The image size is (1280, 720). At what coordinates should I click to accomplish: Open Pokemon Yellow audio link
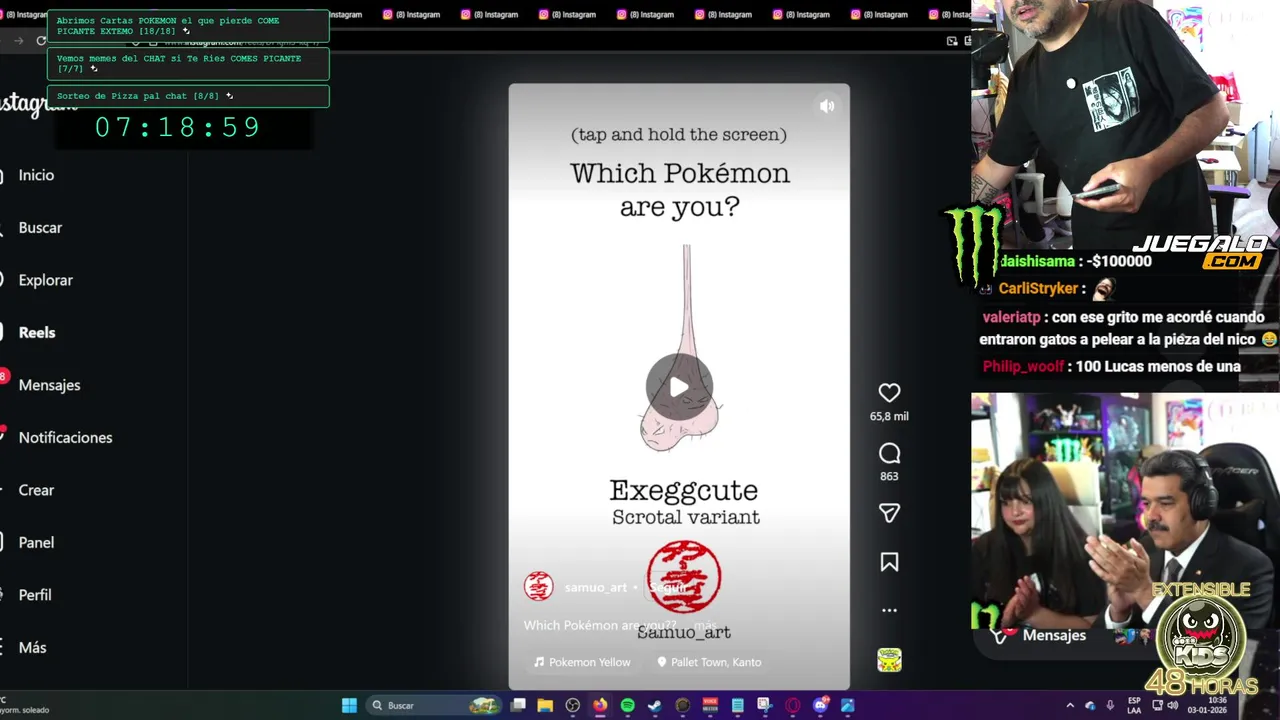pyautogui.click(x=582, y=662)
